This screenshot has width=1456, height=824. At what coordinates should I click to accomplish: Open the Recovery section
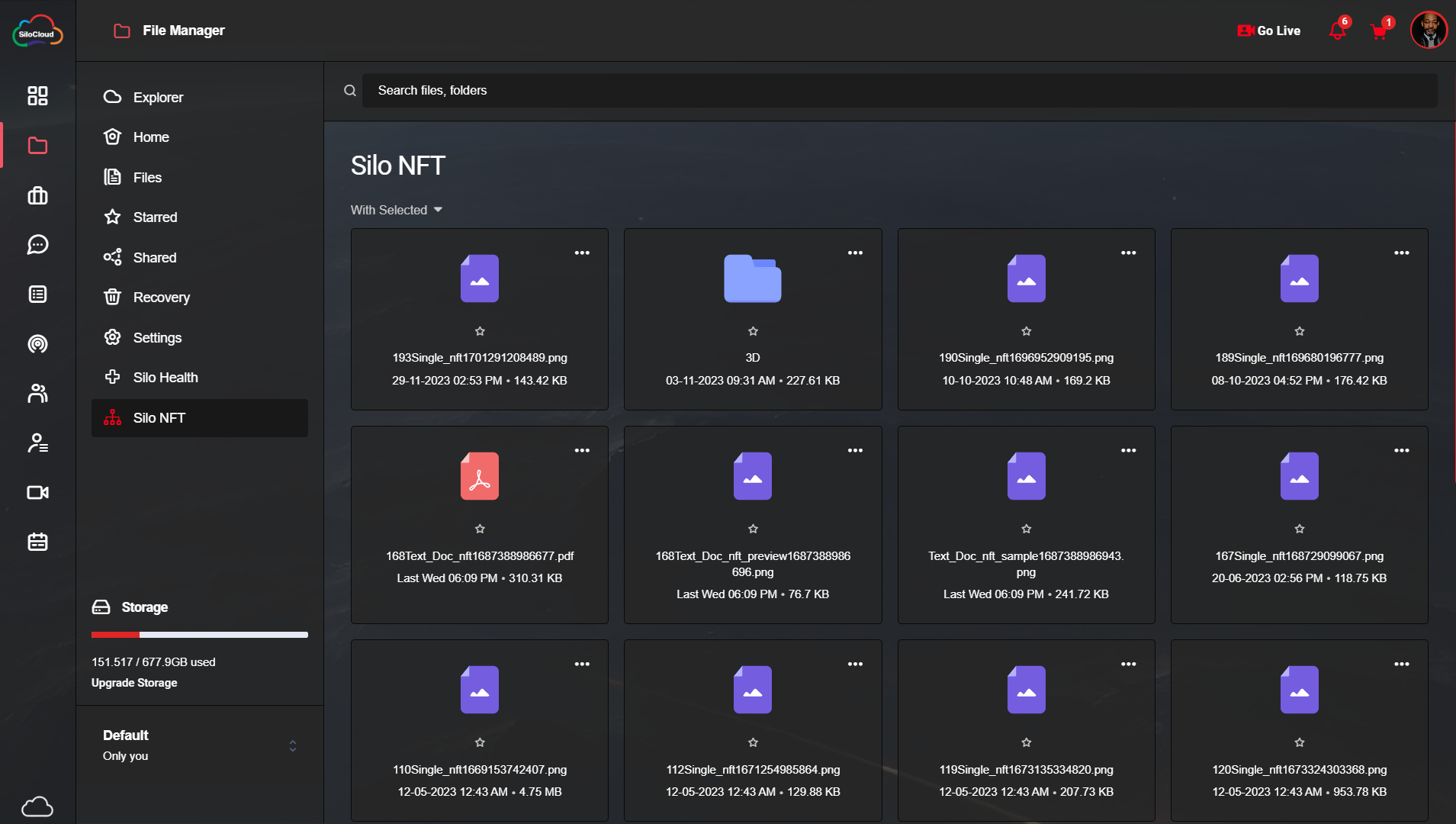click(162, 297)
